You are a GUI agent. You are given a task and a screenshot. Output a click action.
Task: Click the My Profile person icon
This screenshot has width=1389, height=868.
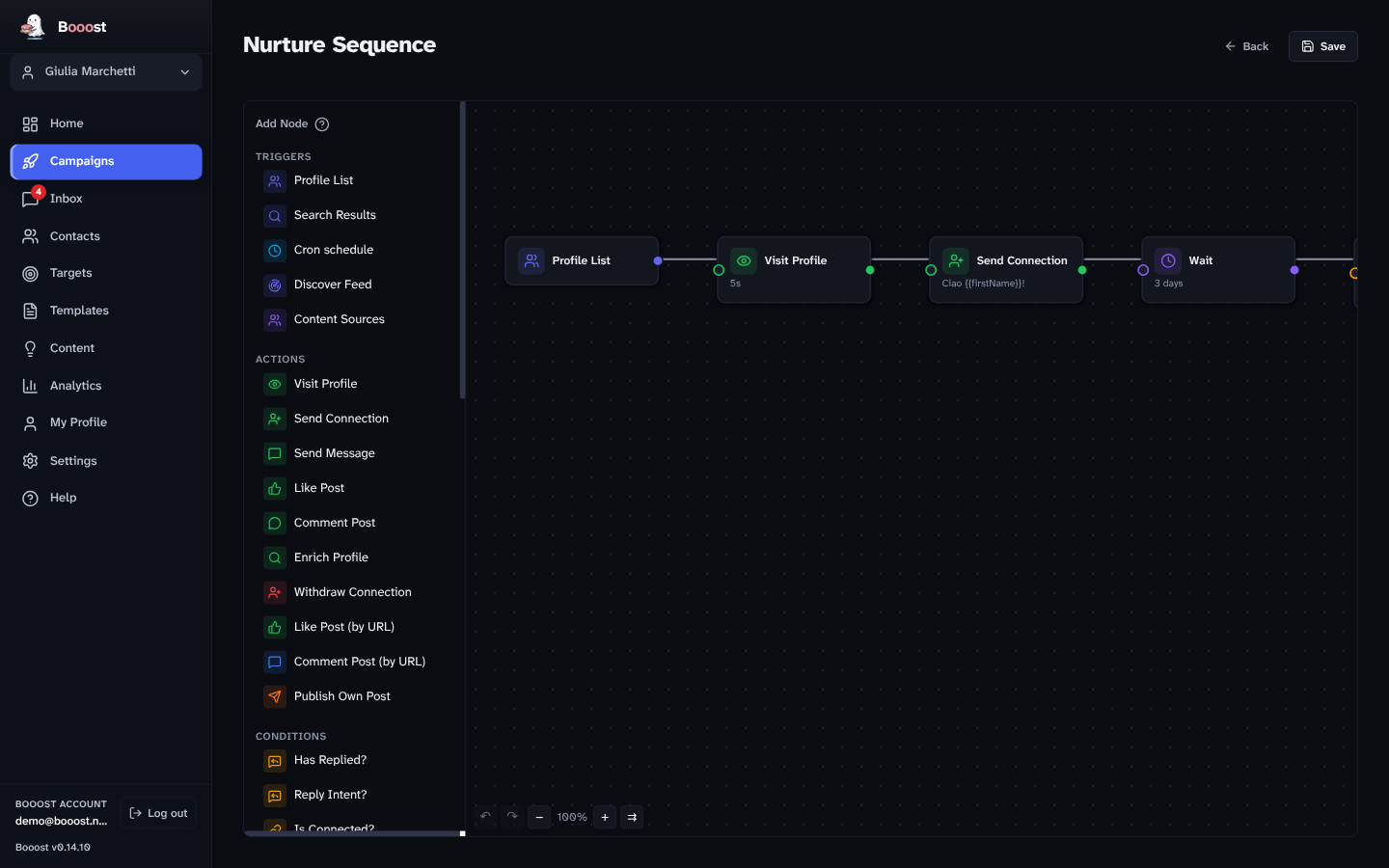30,422
